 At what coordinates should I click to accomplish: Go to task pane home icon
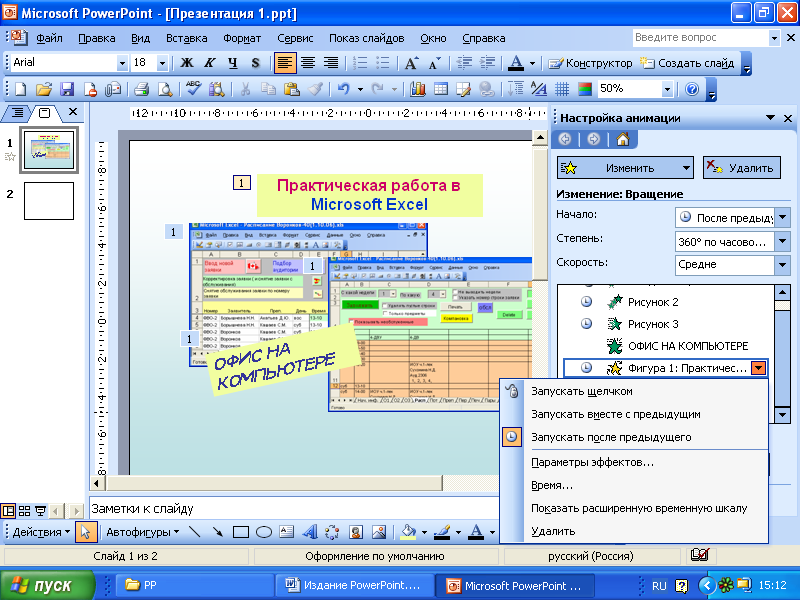[x=623, y=139]
